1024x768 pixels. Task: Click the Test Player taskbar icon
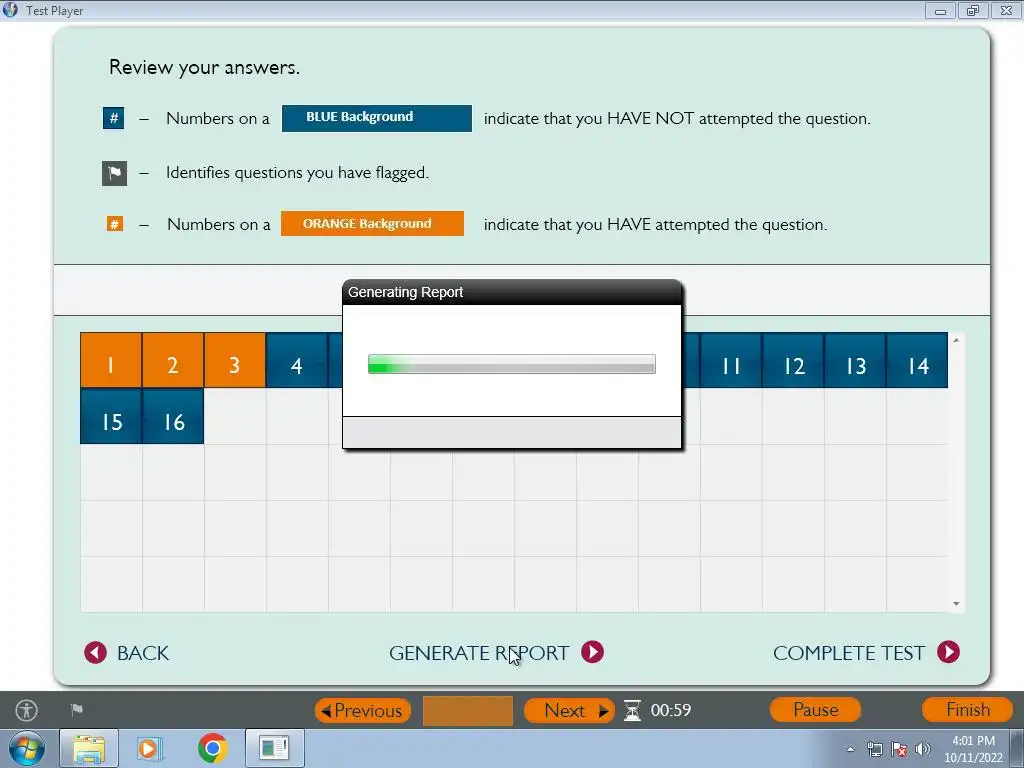pos(274,748)
